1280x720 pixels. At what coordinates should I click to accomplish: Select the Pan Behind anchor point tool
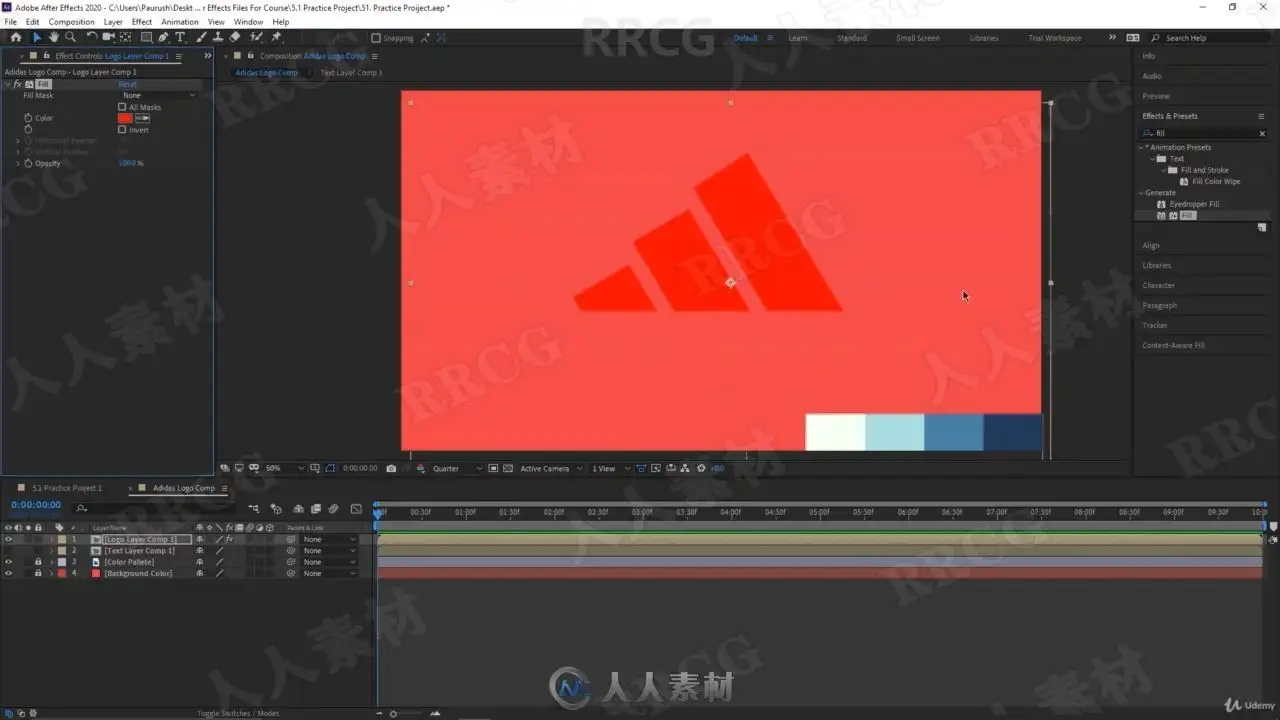click(x=126, y=38)
